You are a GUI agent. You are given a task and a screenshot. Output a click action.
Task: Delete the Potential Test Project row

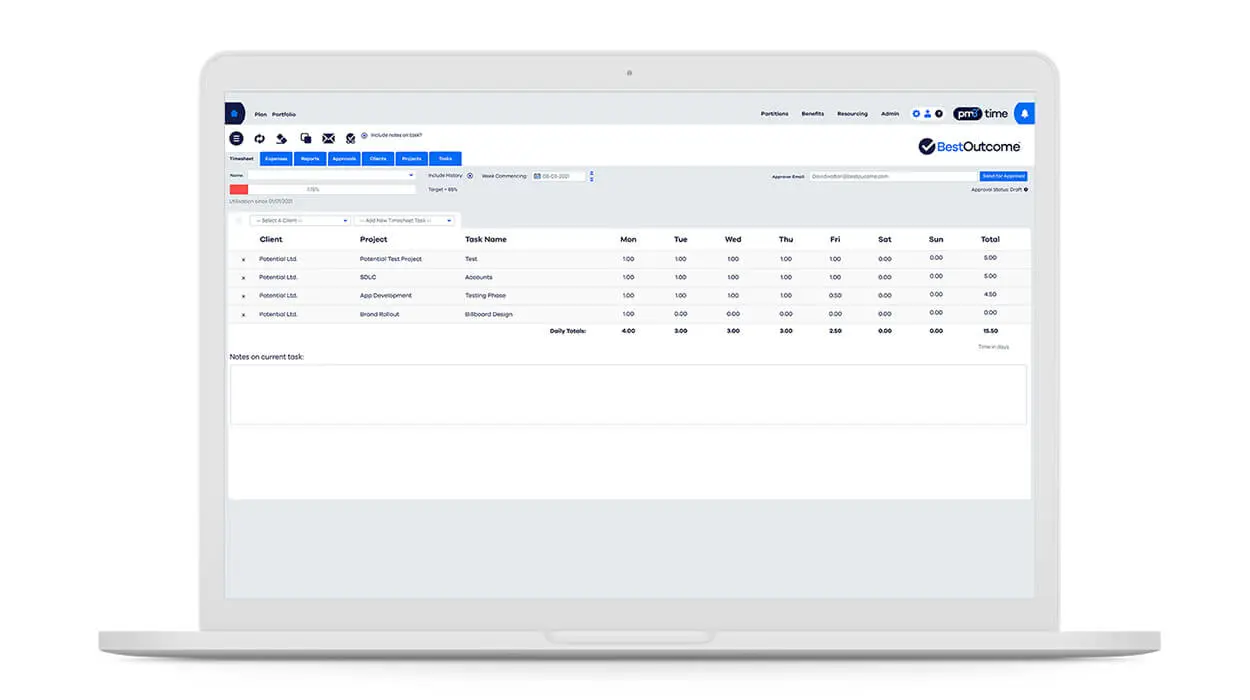(243, 260)
